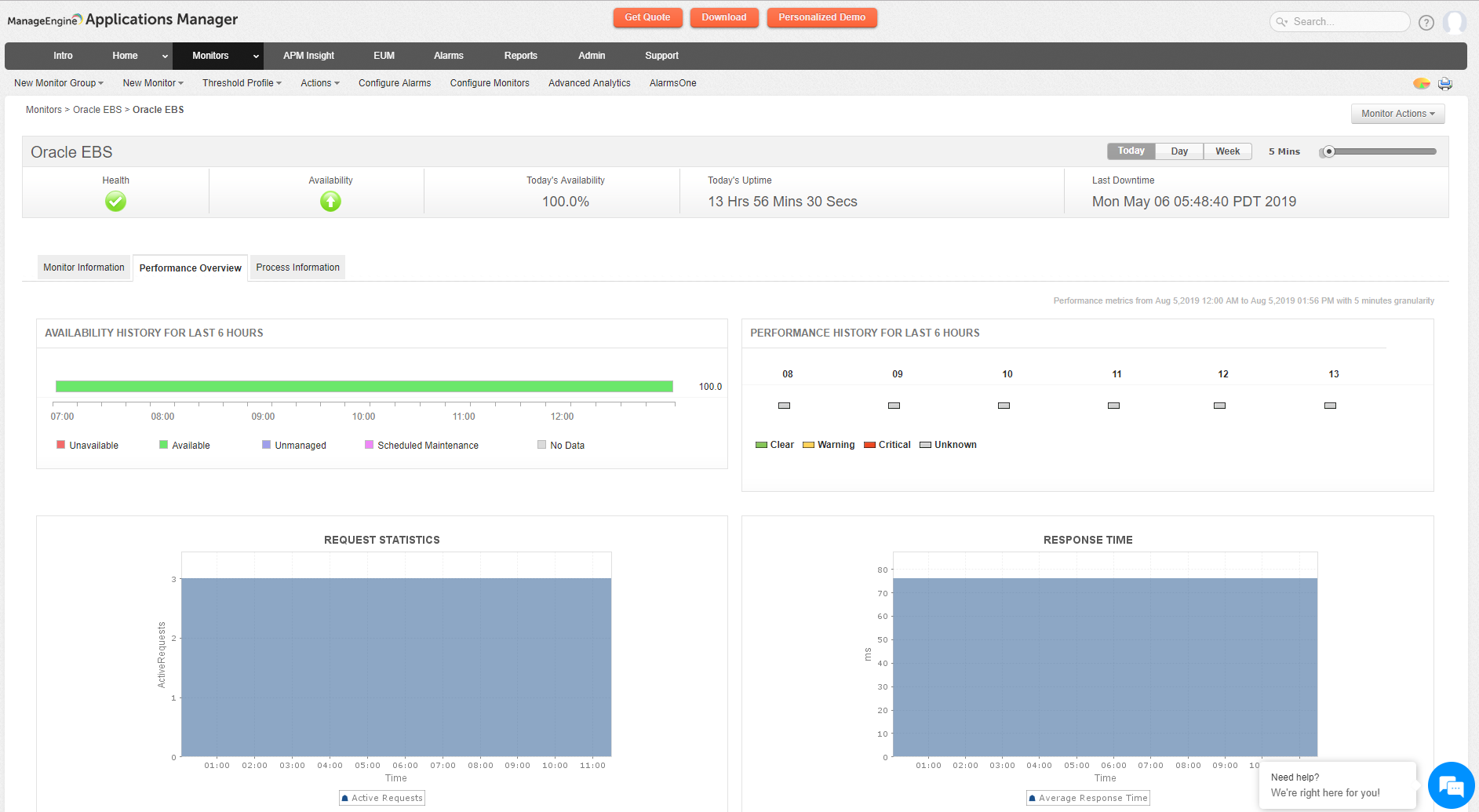1479x812 pixels.
Task: Click the Download button
Action: [x=724, y=17]
